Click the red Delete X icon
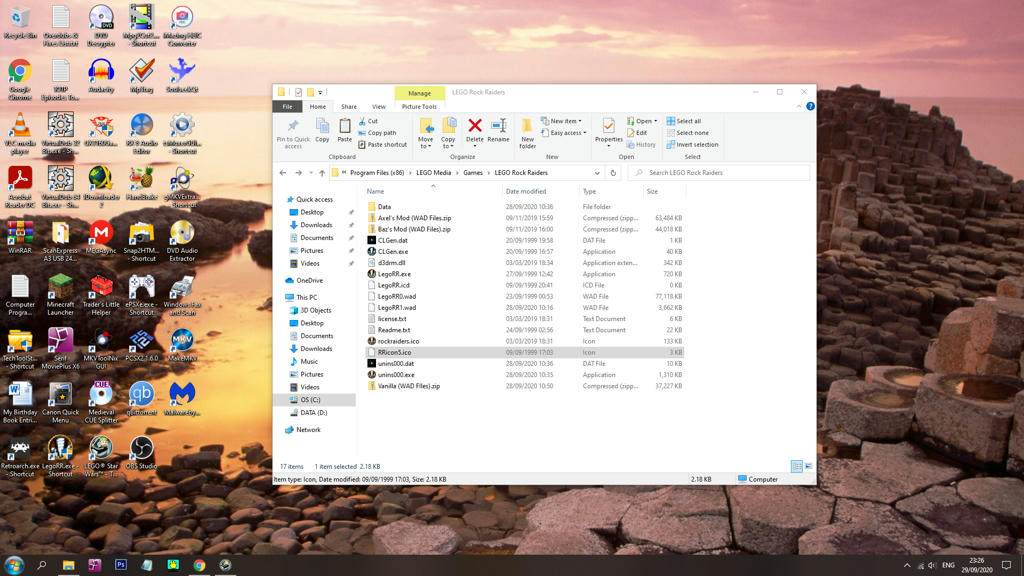This screenshot has height=576, width=1024. pos(475,125)
